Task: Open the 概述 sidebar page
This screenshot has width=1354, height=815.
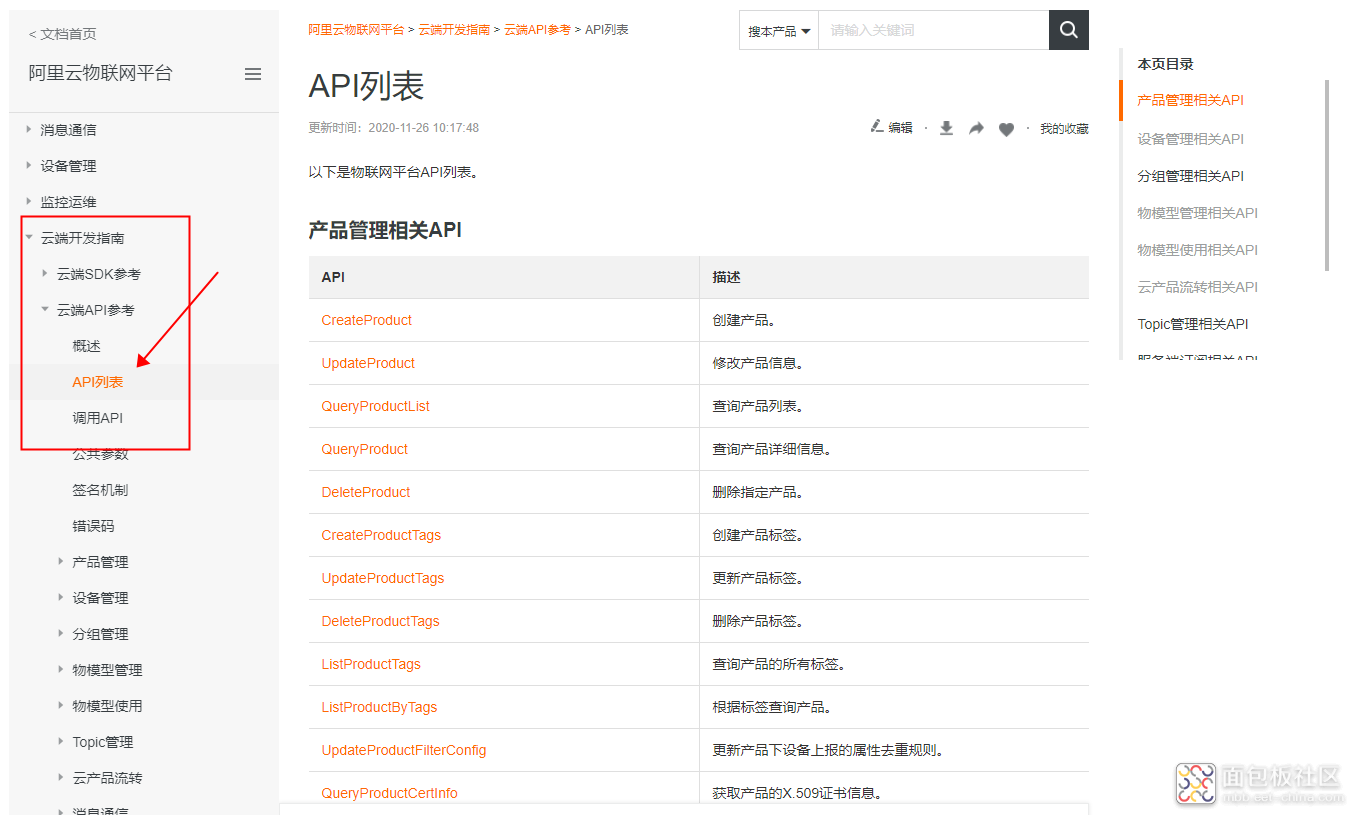Action: (87, 346)
